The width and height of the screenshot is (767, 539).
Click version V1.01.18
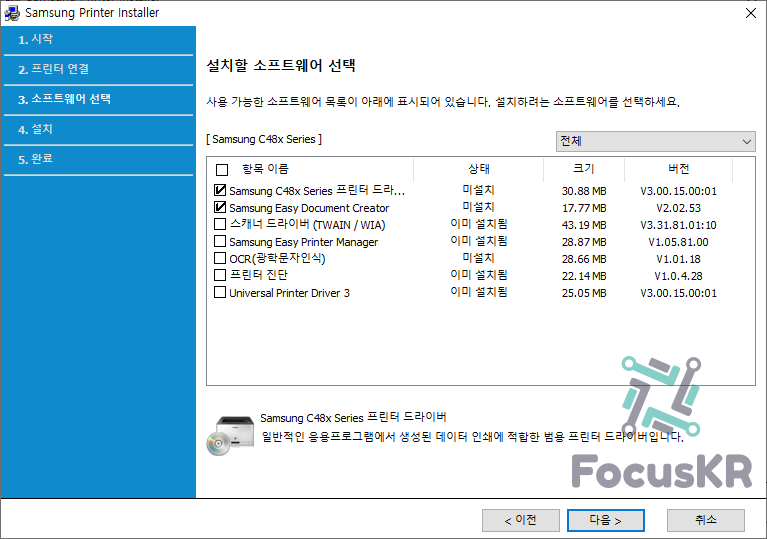(678, 259)
